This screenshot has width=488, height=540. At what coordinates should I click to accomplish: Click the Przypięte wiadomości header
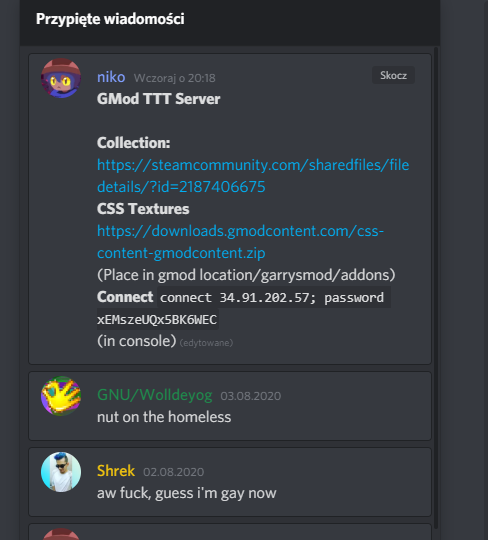click(110, 19)
